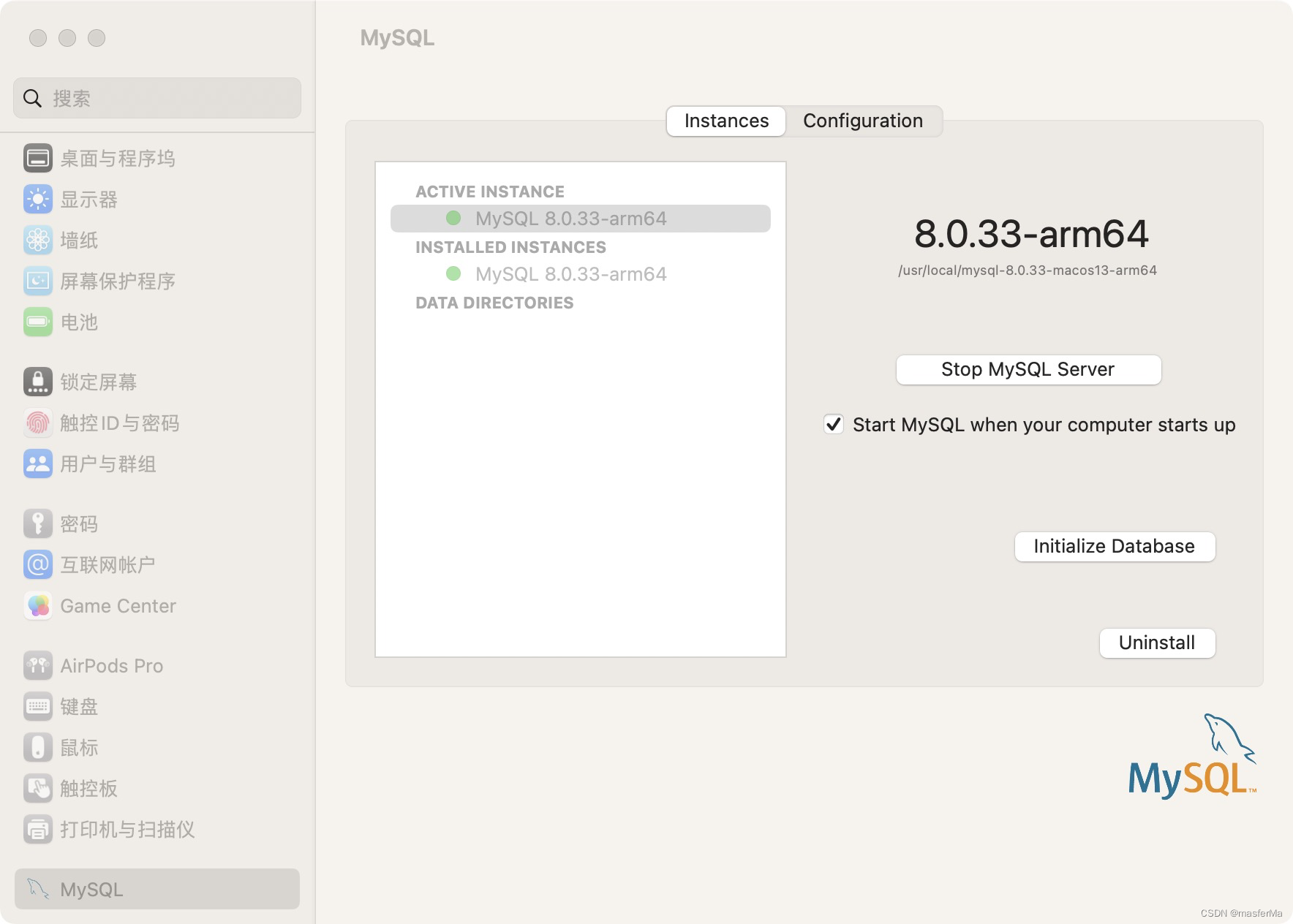Image resolution: width=1293 pixels, height=924 pixels.
Task: Collapse the ACTIVE INSTANCE section
Action: (x=490, y=191)
